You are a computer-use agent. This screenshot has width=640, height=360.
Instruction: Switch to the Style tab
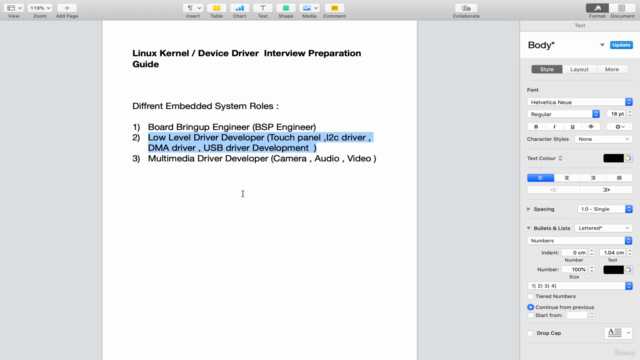tap(547, 69)
